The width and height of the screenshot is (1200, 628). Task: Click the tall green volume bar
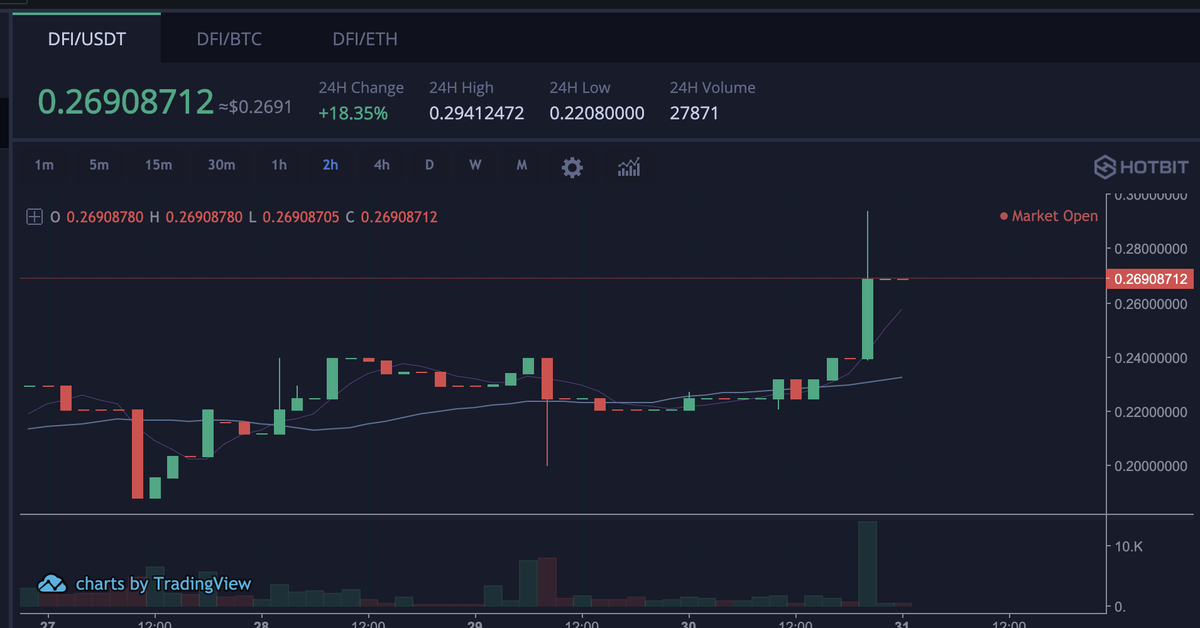click(x=867, y=564)
